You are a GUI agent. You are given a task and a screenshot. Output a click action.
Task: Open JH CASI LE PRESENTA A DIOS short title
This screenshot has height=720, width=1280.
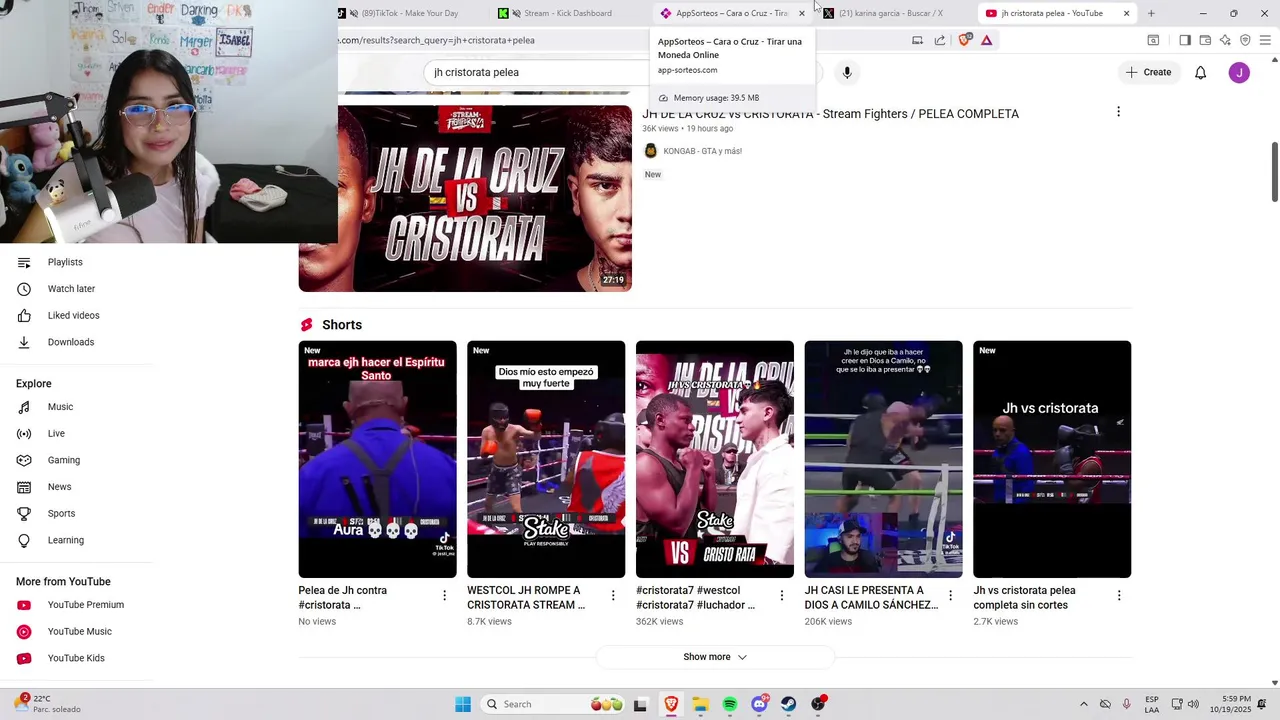click(x=871, y=598)
